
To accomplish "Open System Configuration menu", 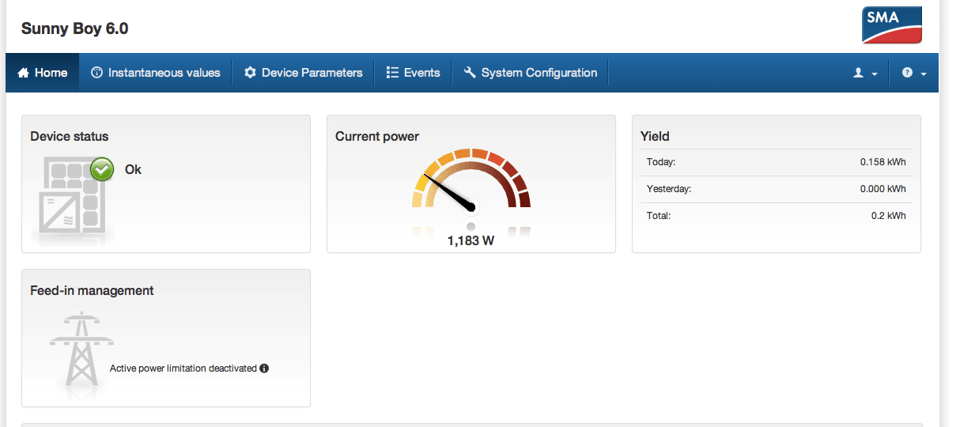I will (530, 73).
